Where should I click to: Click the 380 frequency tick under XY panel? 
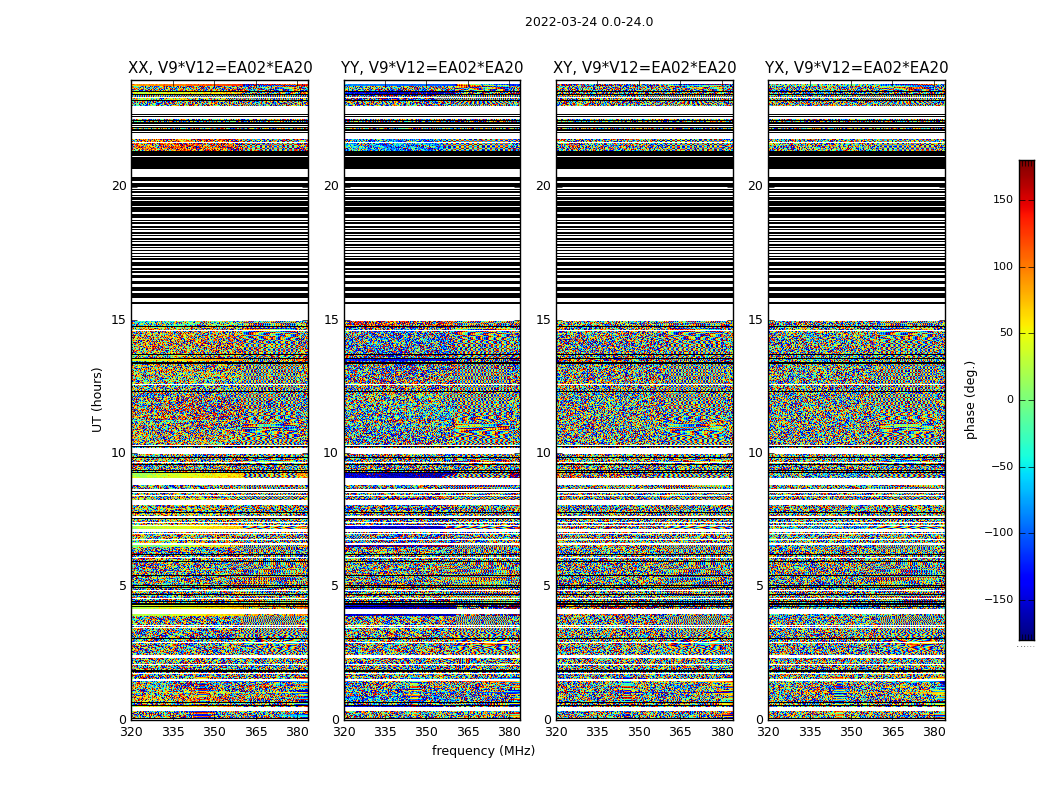(x=722, y=732)
